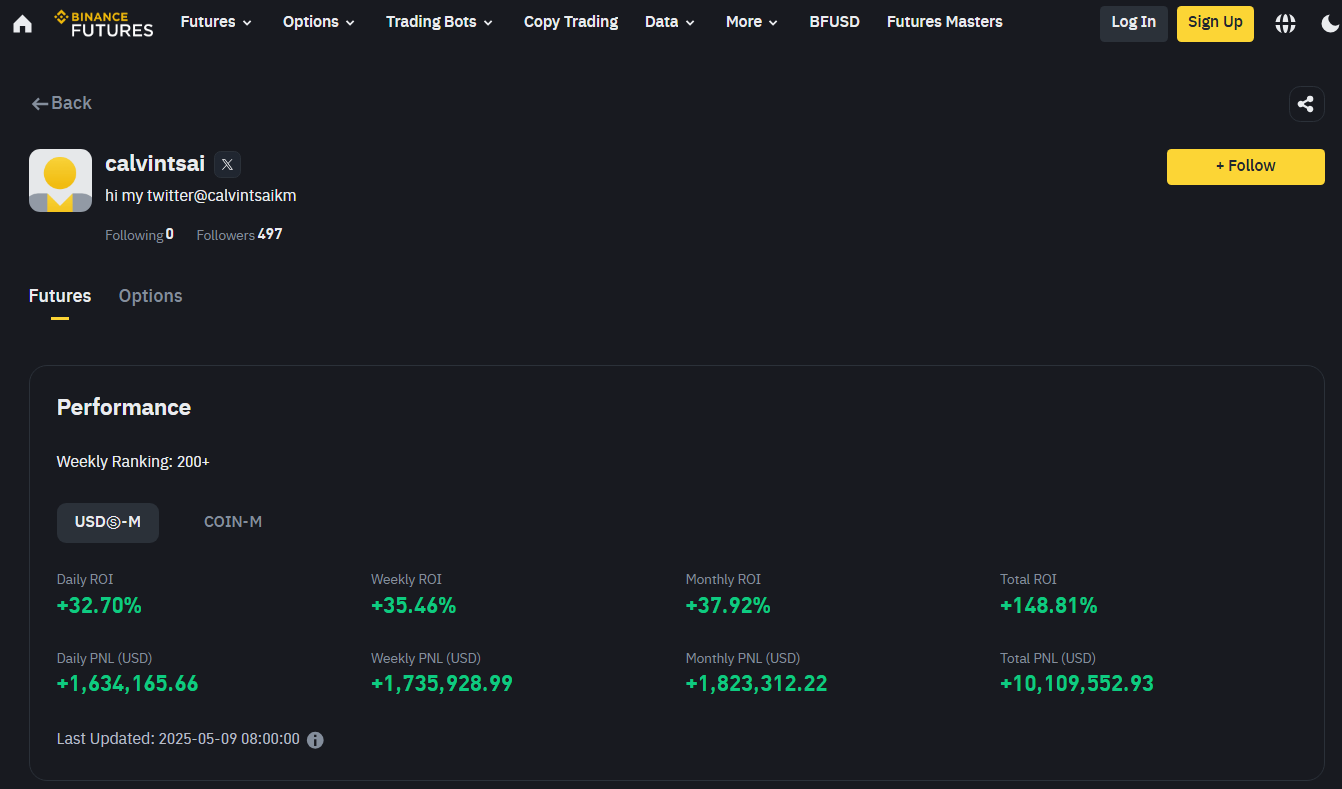This screenshot has height=789, width=1342.
Task: Open calvintsai's X (Twitter) badge
Action: pyautogui.click(x=227, y=164)
